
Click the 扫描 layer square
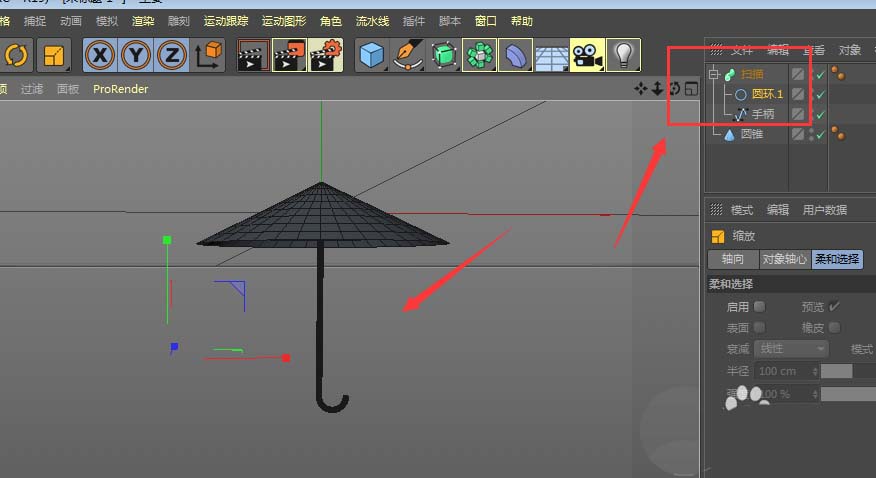pyautogui.click(x=798, y=74)
